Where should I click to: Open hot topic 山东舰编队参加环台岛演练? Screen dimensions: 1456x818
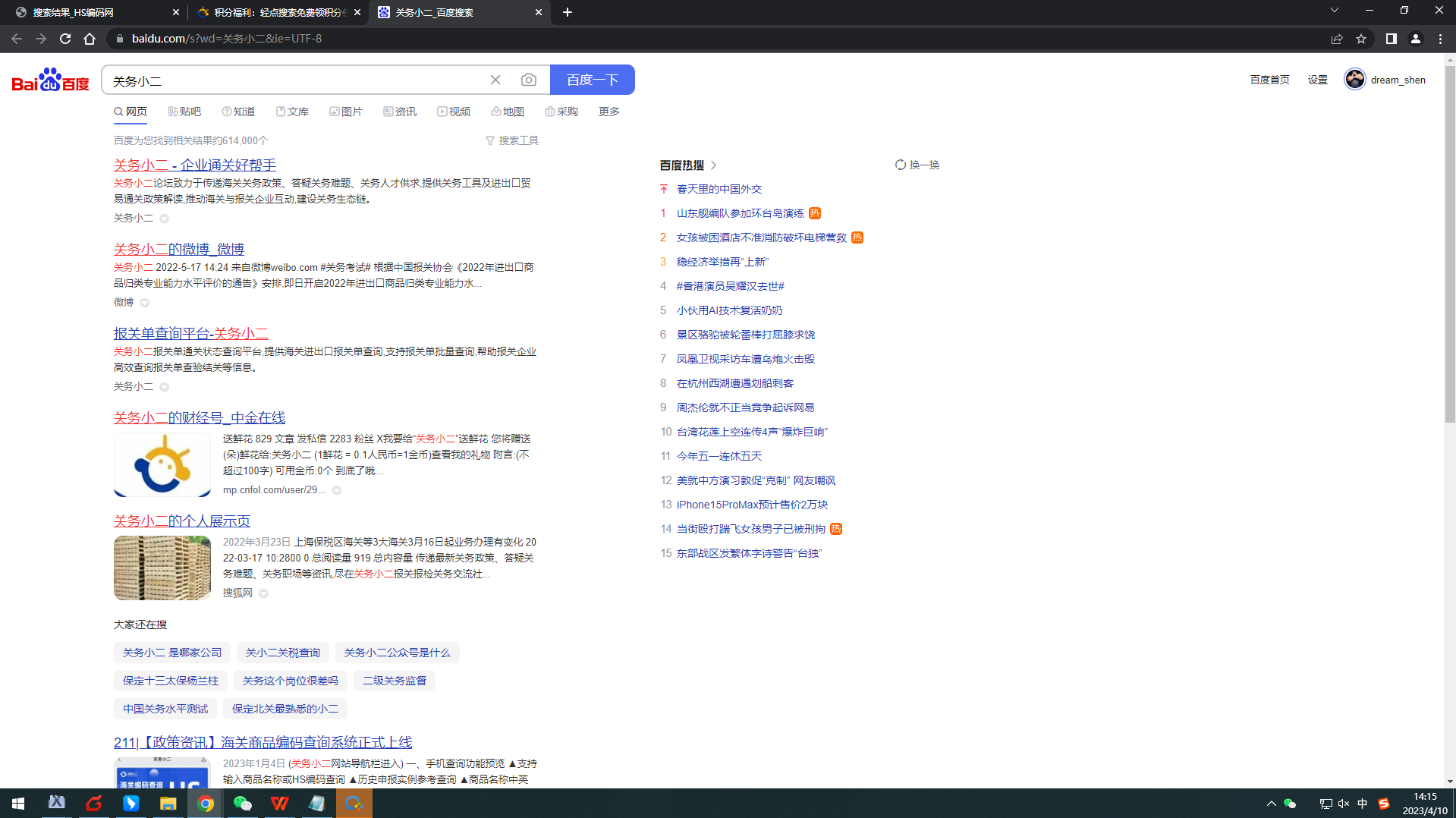click(x=741, y=213)
